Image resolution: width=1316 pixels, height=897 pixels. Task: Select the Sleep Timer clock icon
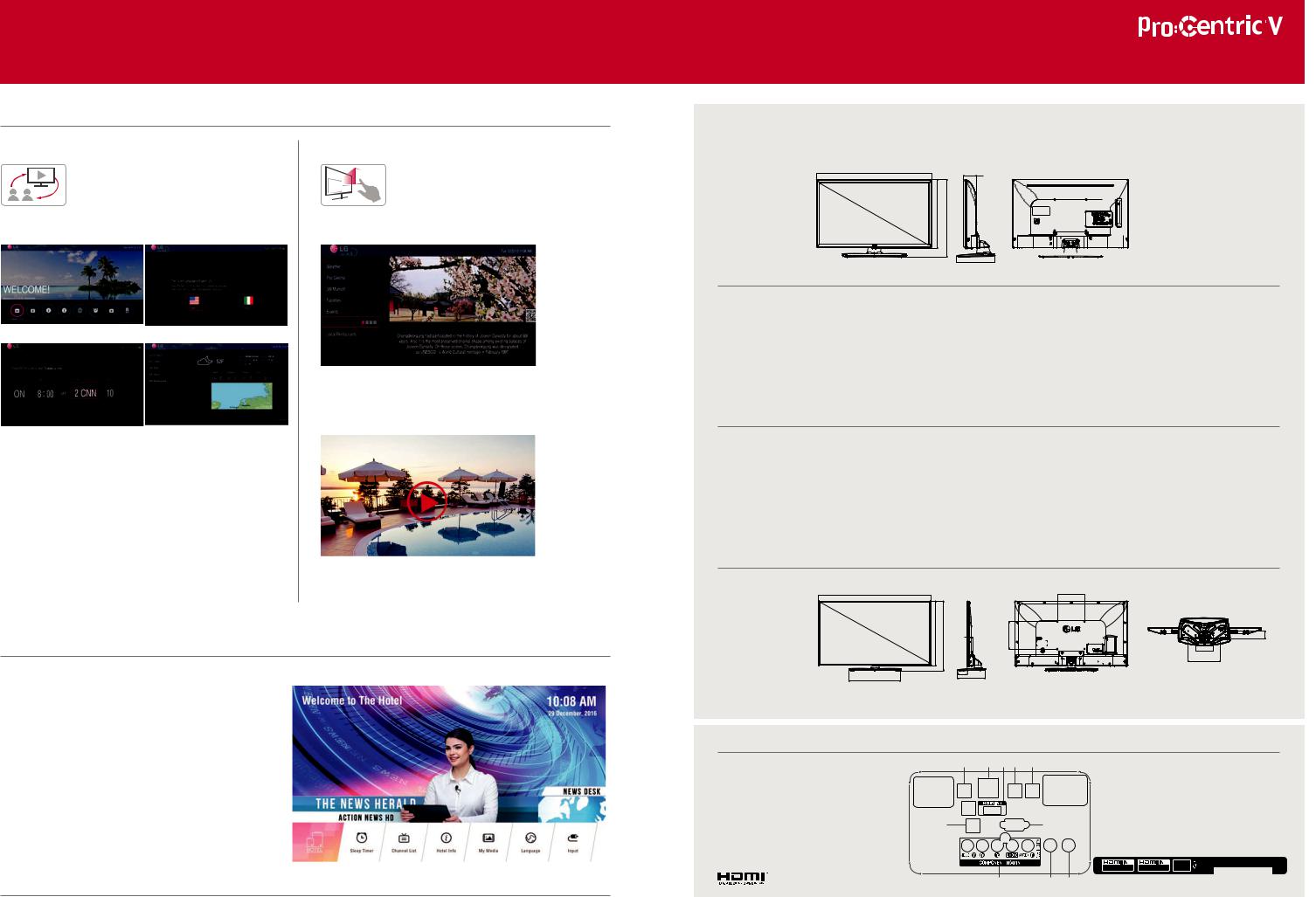pos(362,837)
